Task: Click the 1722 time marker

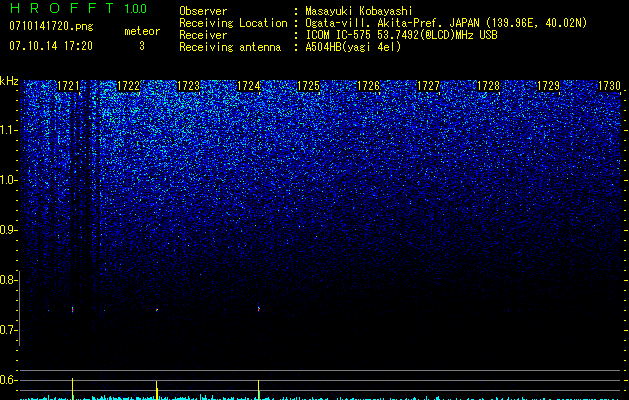Action: [x=128, y=86]
